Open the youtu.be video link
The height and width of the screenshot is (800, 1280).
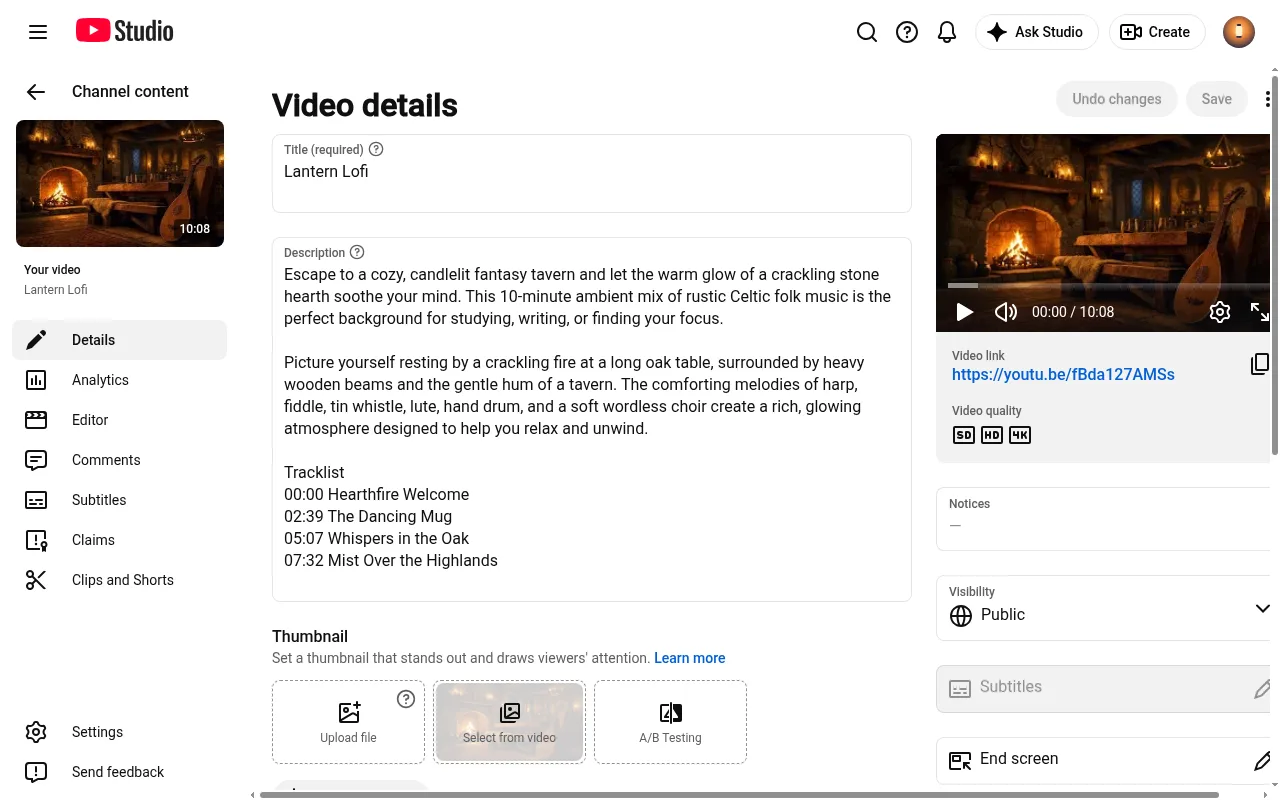click(1063, 375)
